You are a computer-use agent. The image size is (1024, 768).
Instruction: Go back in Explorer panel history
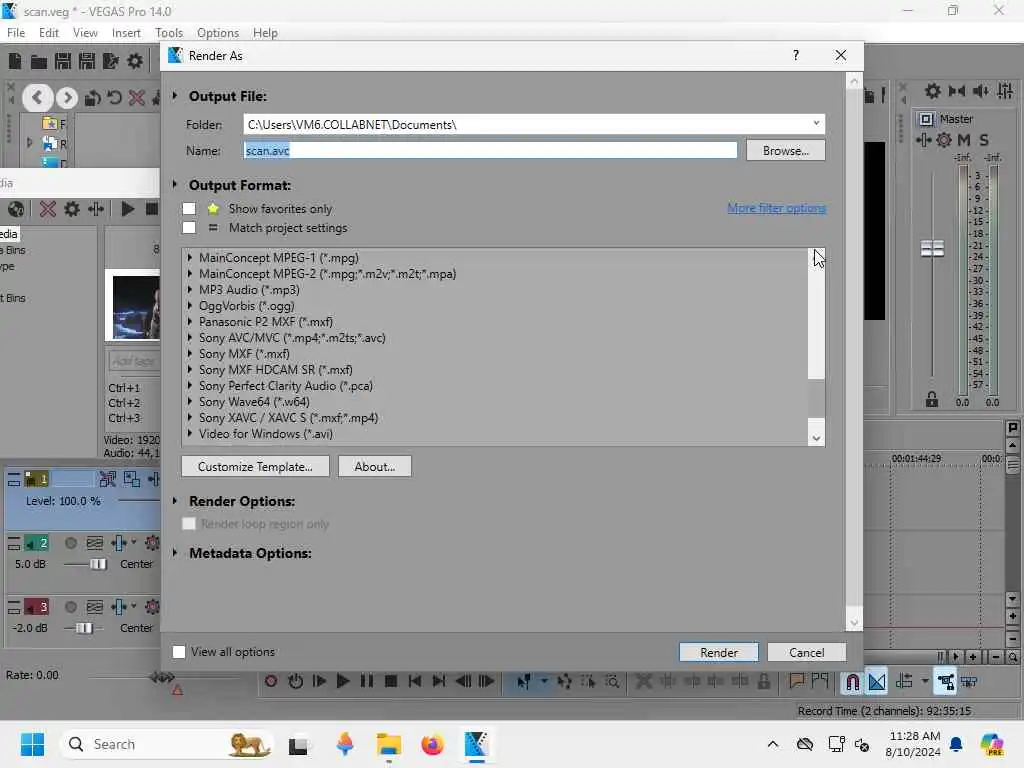tap(37, 98)
